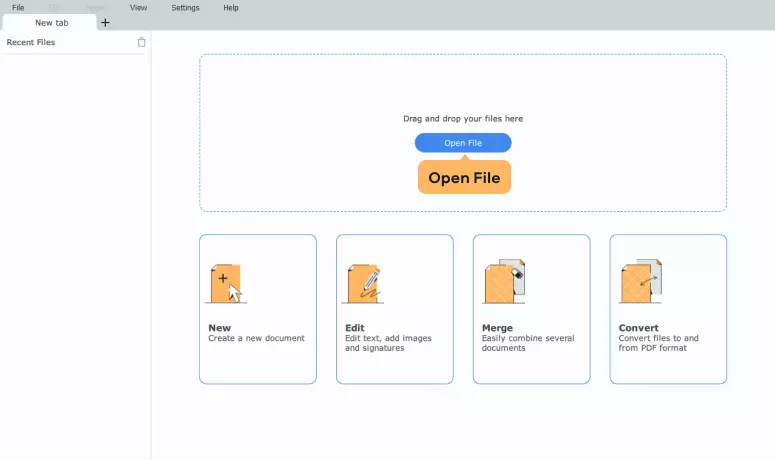
Task: Click the blue Open File button
Action: tap(463, 143)
